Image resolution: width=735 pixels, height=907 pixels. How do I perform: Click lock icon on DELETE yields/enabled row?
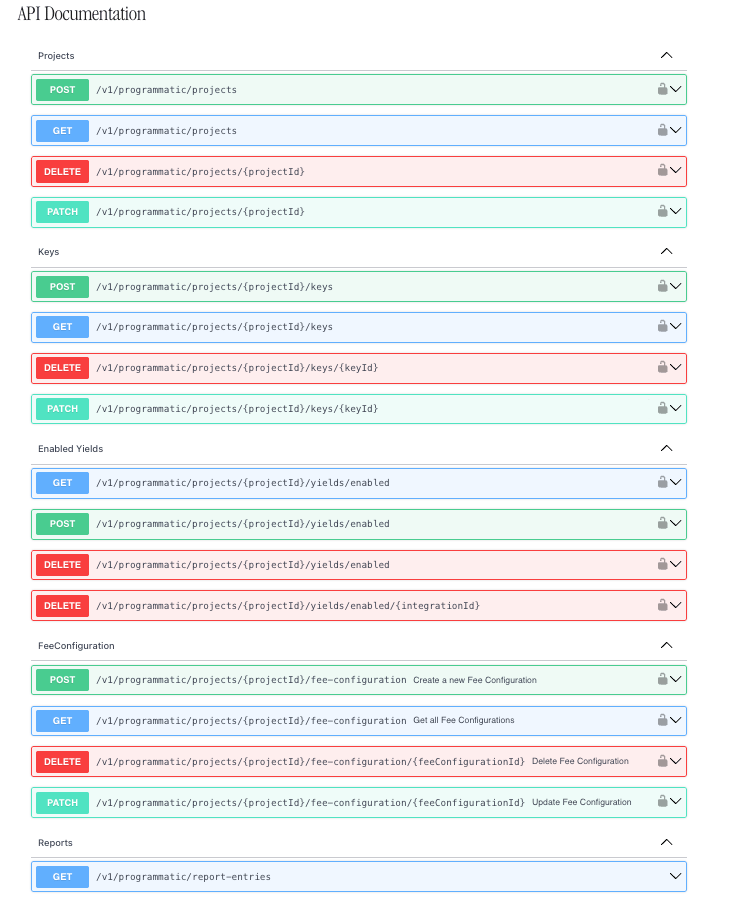click(662, 564)
